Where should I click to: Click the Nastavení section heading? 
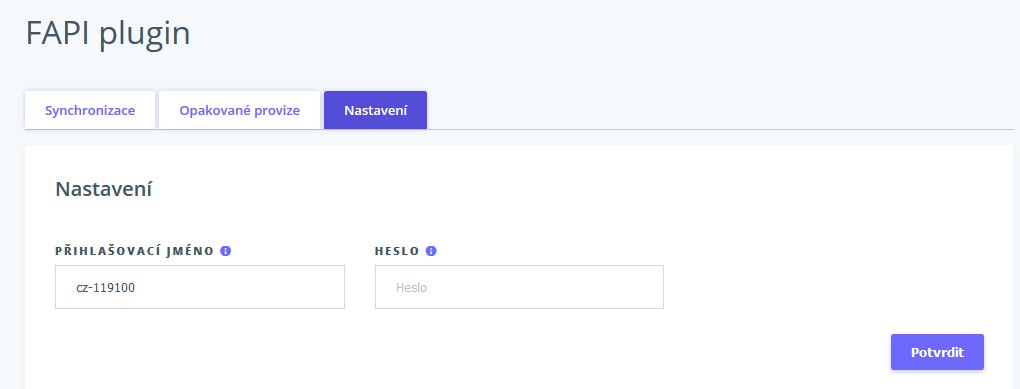click(x=103, y=189)
